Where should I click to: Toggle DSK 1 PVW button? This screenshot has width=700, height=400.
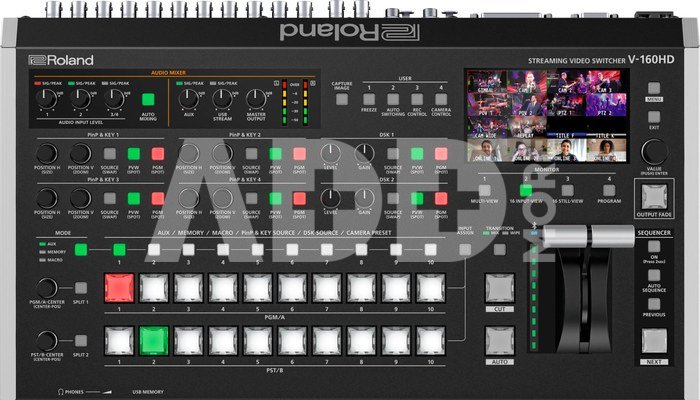coord(417,154)
